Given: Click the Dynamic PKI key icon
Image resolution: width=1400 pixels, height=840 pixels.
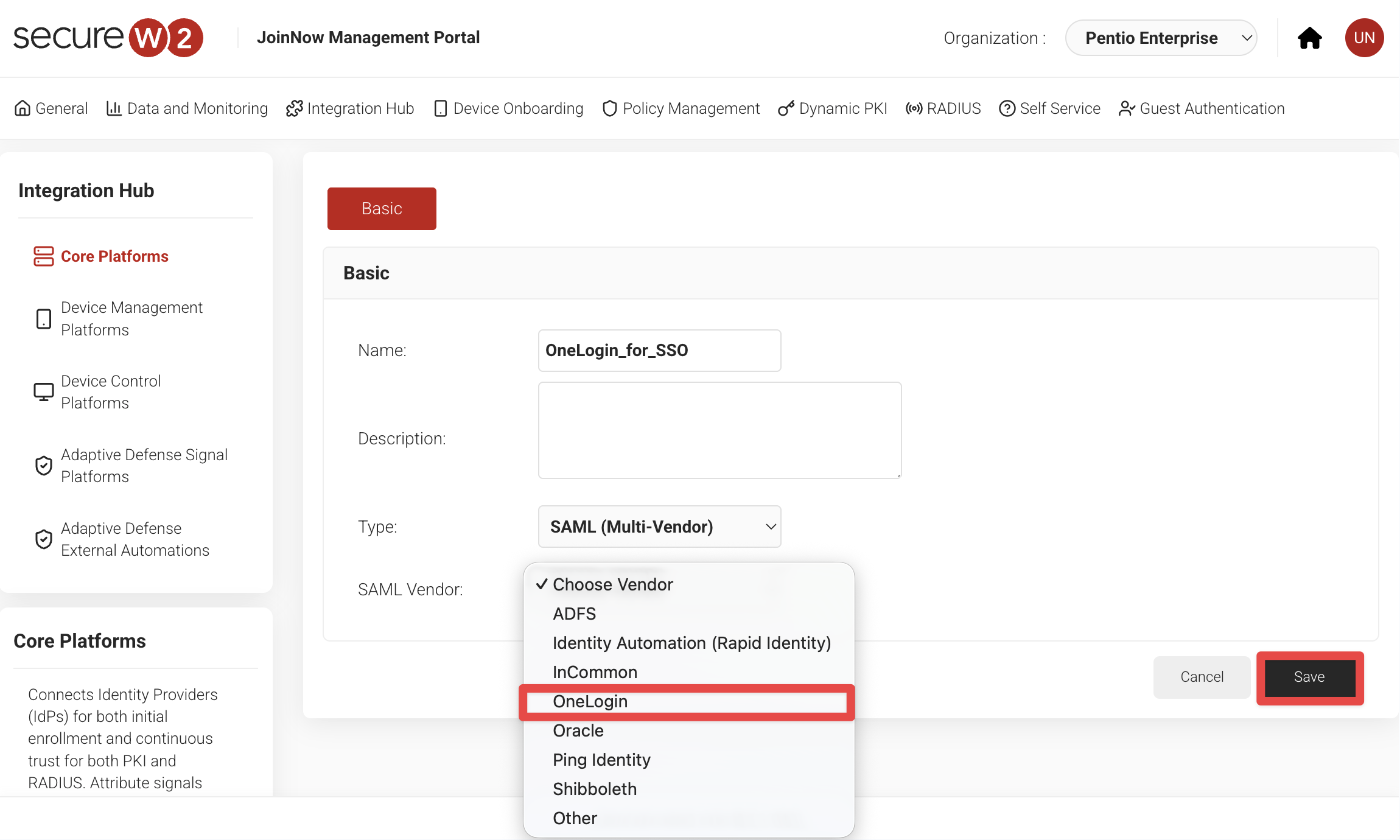Looking at the screenshot, I should coord(786,108).
